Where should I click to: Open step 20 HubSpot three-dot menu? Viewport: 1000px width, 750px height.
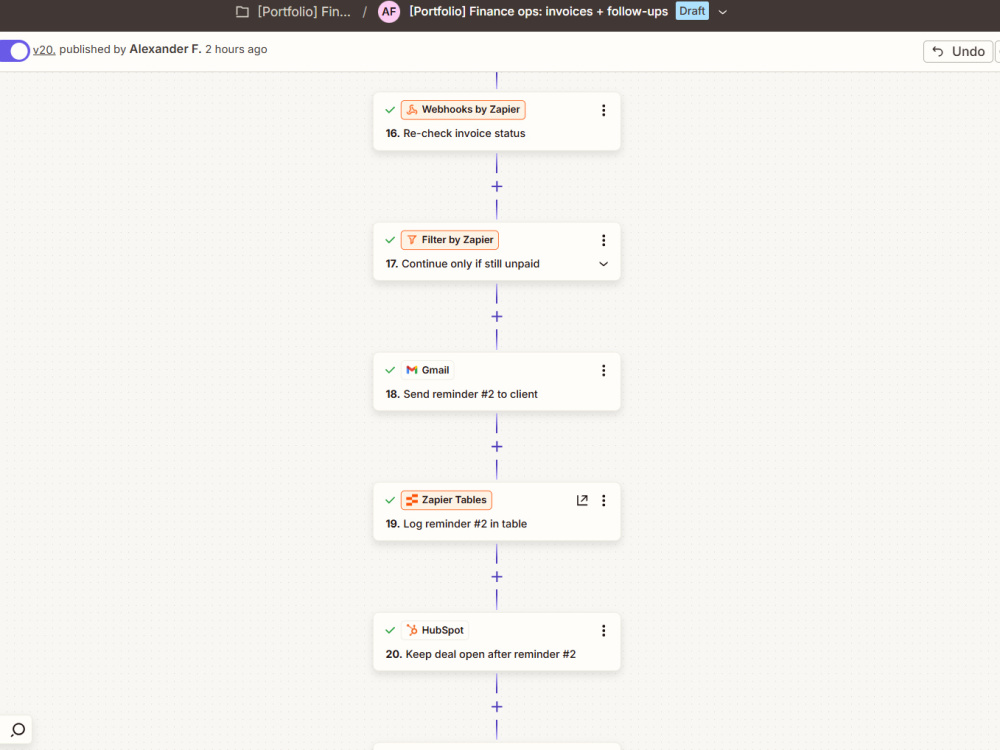(x=603, y=631)
